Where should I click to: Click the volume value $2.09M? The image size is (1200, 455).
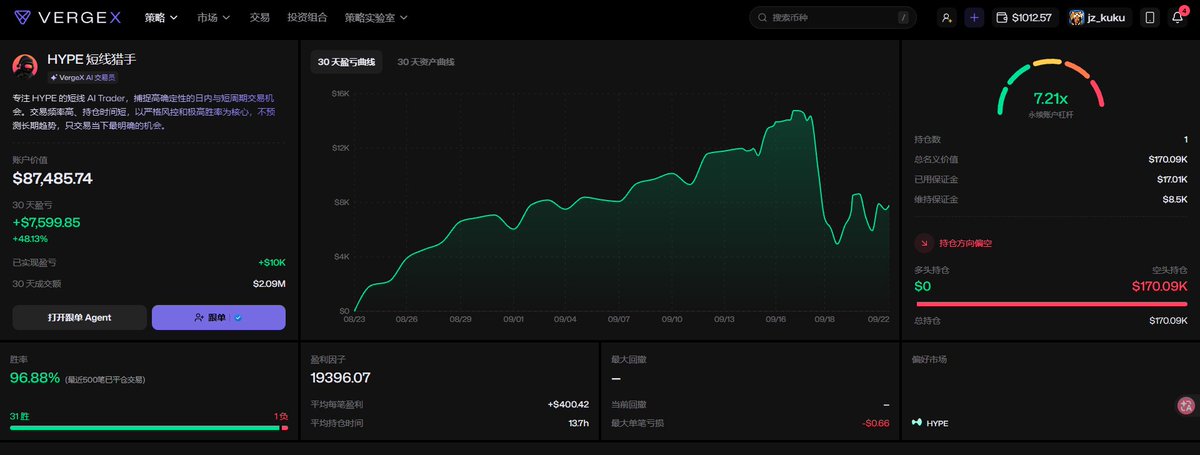click(x=268, y=283)
